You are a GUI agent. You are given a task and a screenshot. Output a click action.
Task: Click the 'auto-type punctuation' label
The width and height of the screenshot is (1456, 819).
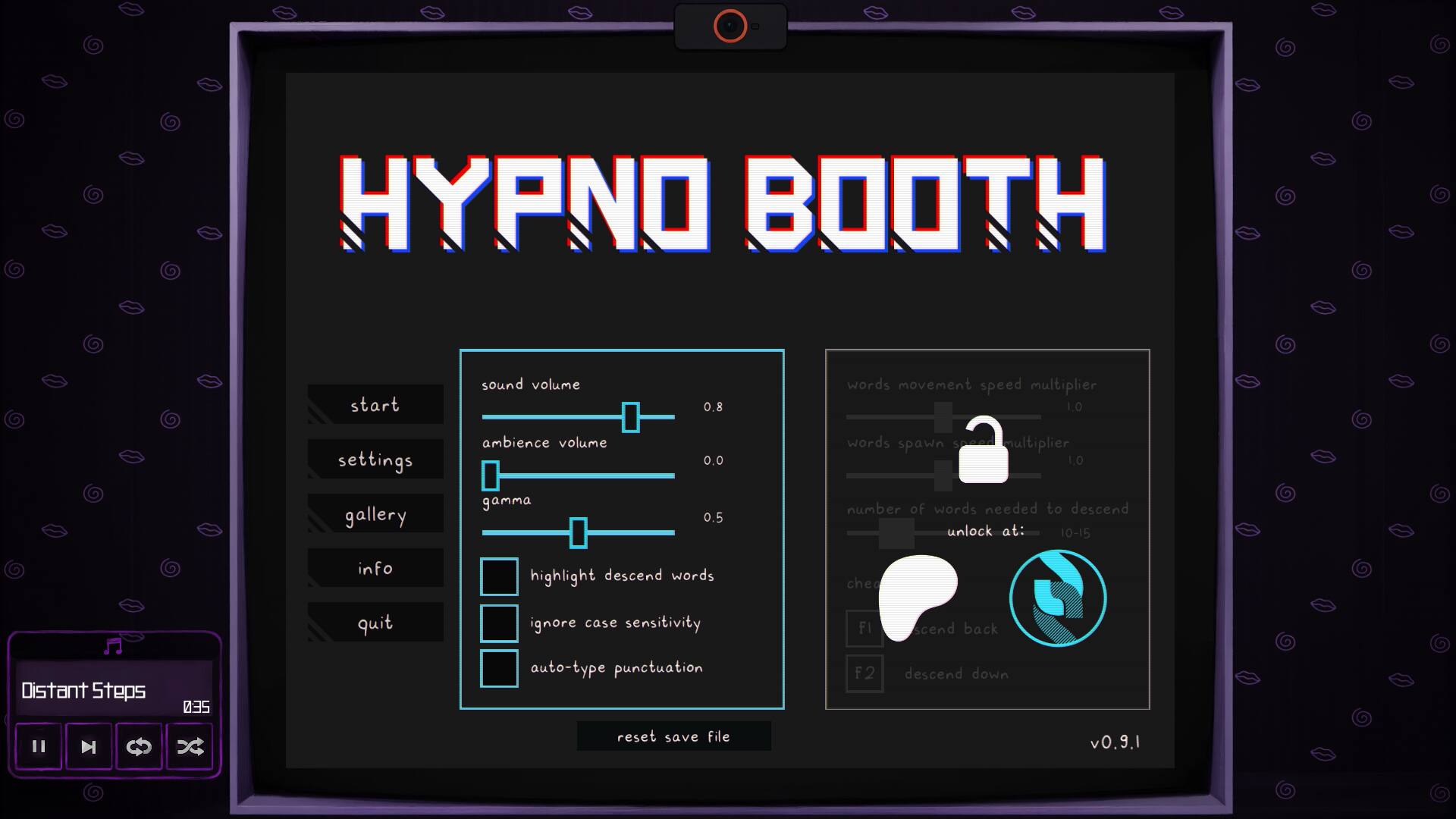click(617, 668)
